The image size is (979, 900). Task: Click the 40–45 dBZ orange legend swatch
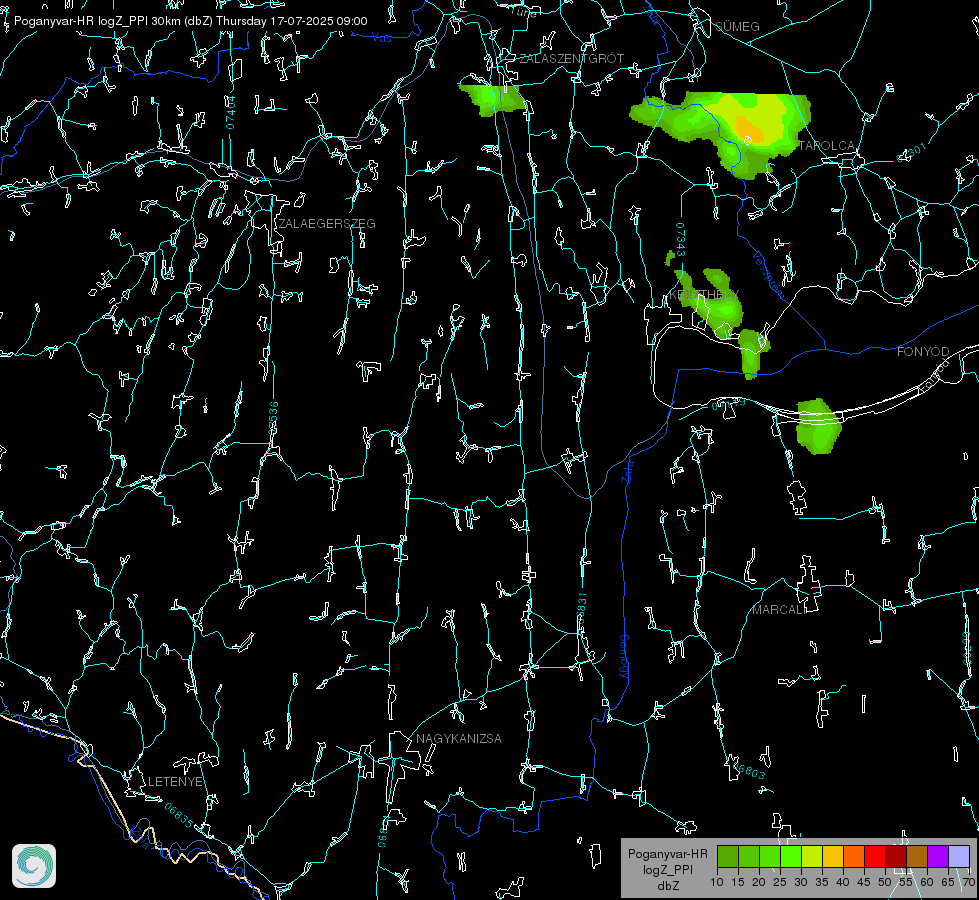pyautogui.click(x=854, y=856)
